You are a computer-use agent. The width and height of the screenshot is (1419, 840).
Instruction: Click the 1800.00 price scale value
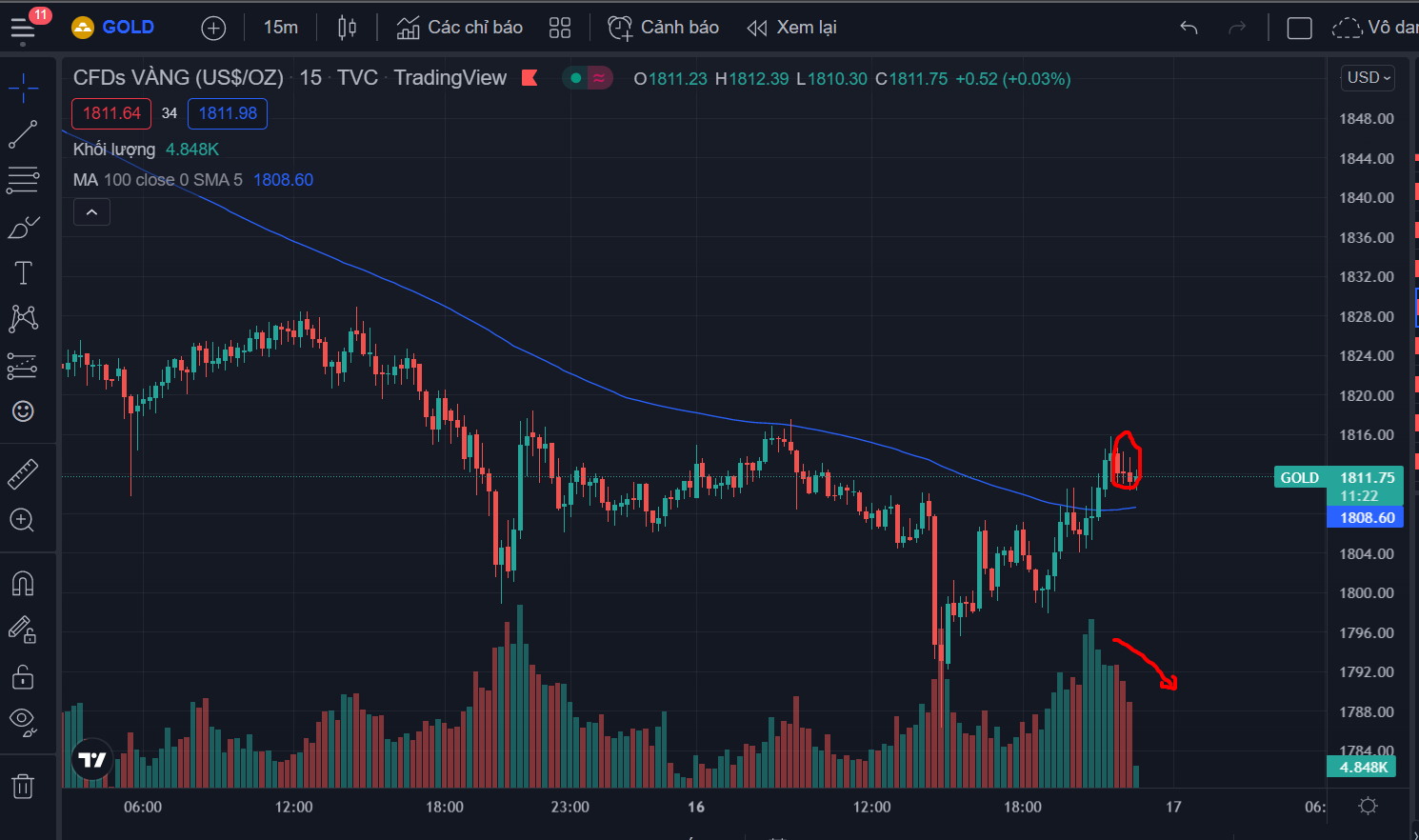click(x=1367, y=593)
